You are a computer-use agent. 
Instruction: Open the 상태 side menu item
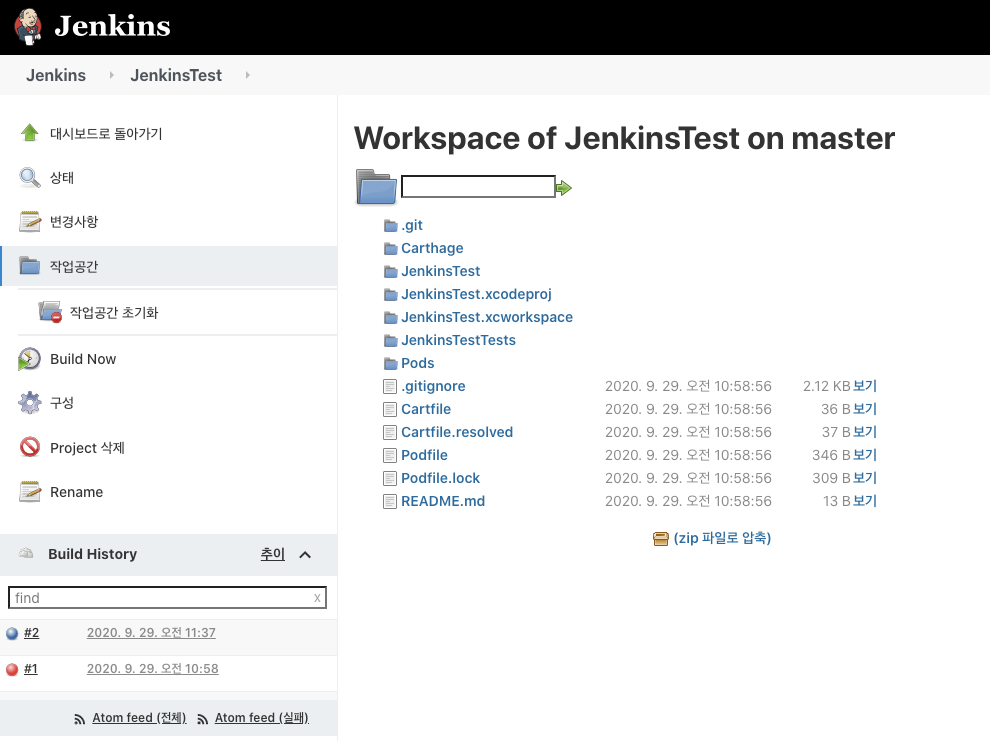(x=62, y=178)
